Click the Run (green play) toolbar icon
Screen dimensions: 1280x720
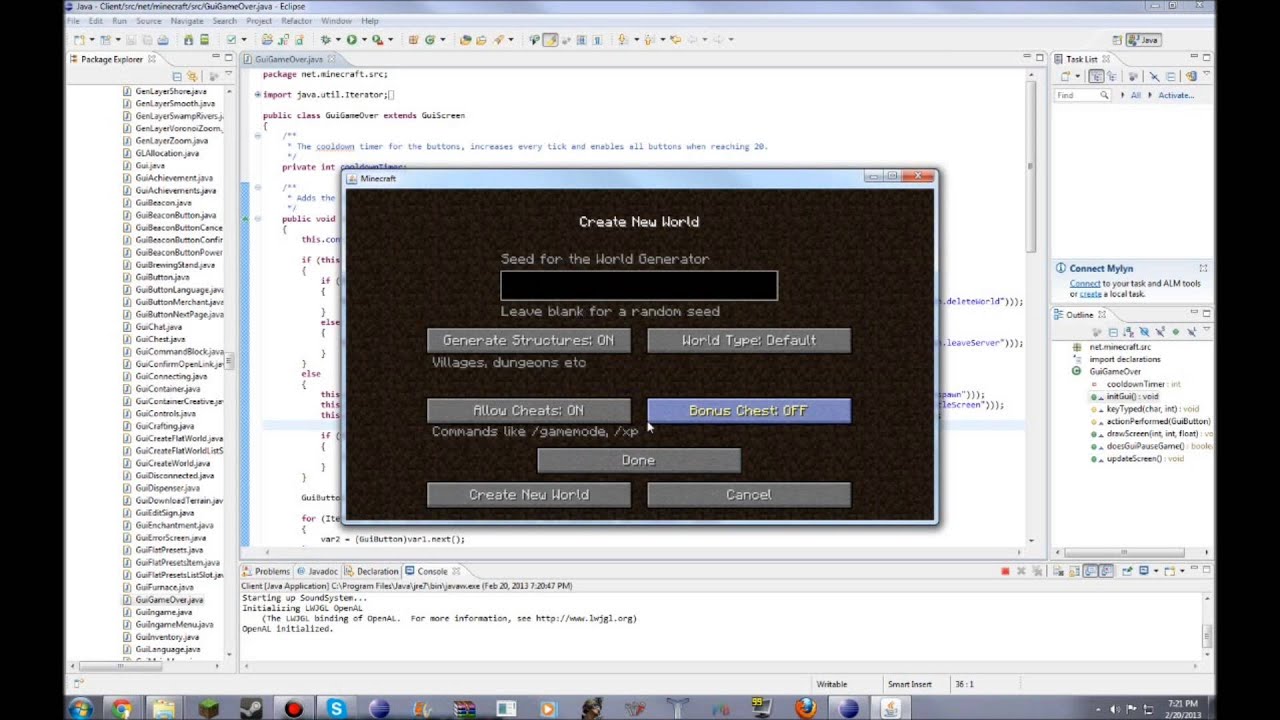(351, 40)
